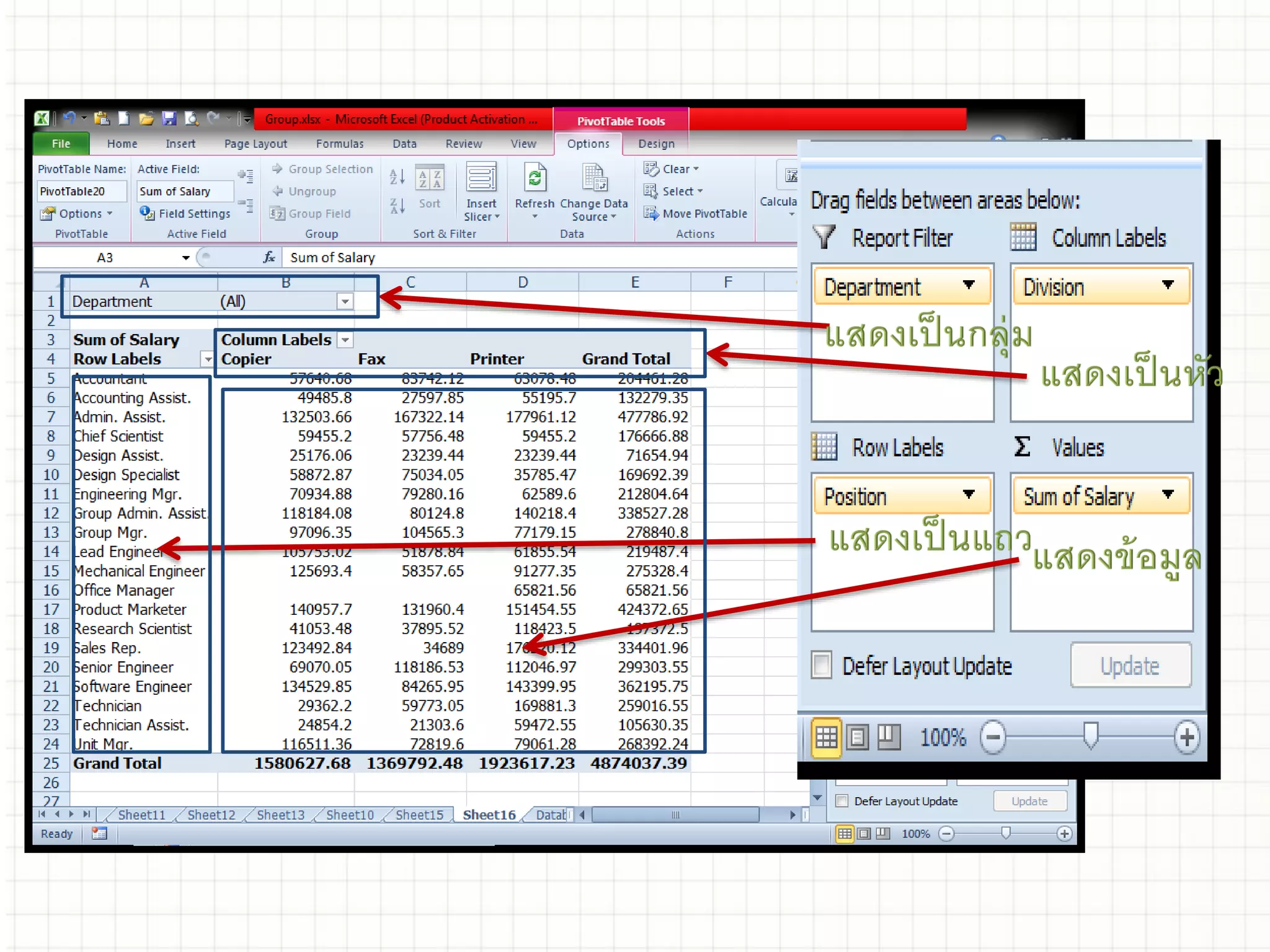Check Defer Layout Update in enlarged panel

(822, 666)
